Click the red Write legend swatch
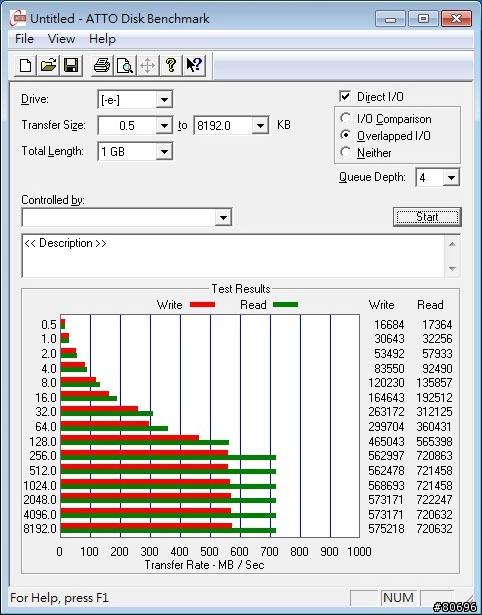 pyautogui.click(x=202, y=304)
